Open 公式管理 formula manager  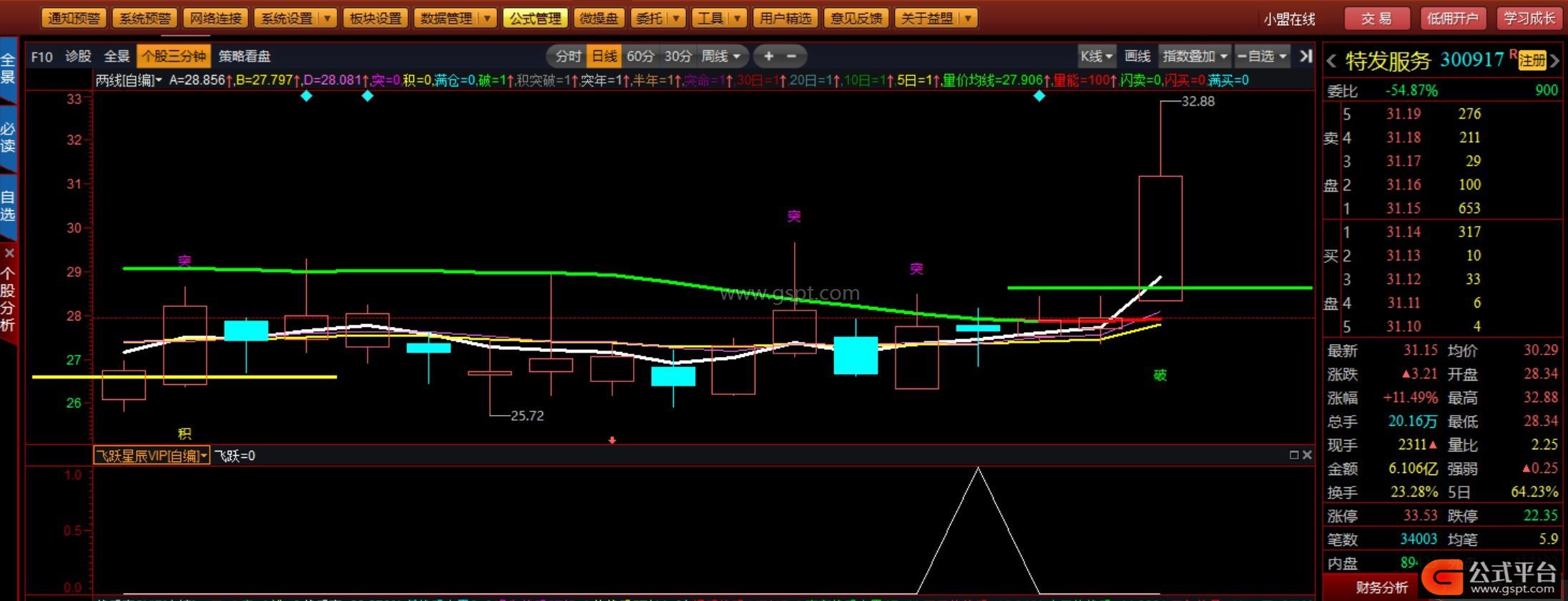[x=535, y=19]
